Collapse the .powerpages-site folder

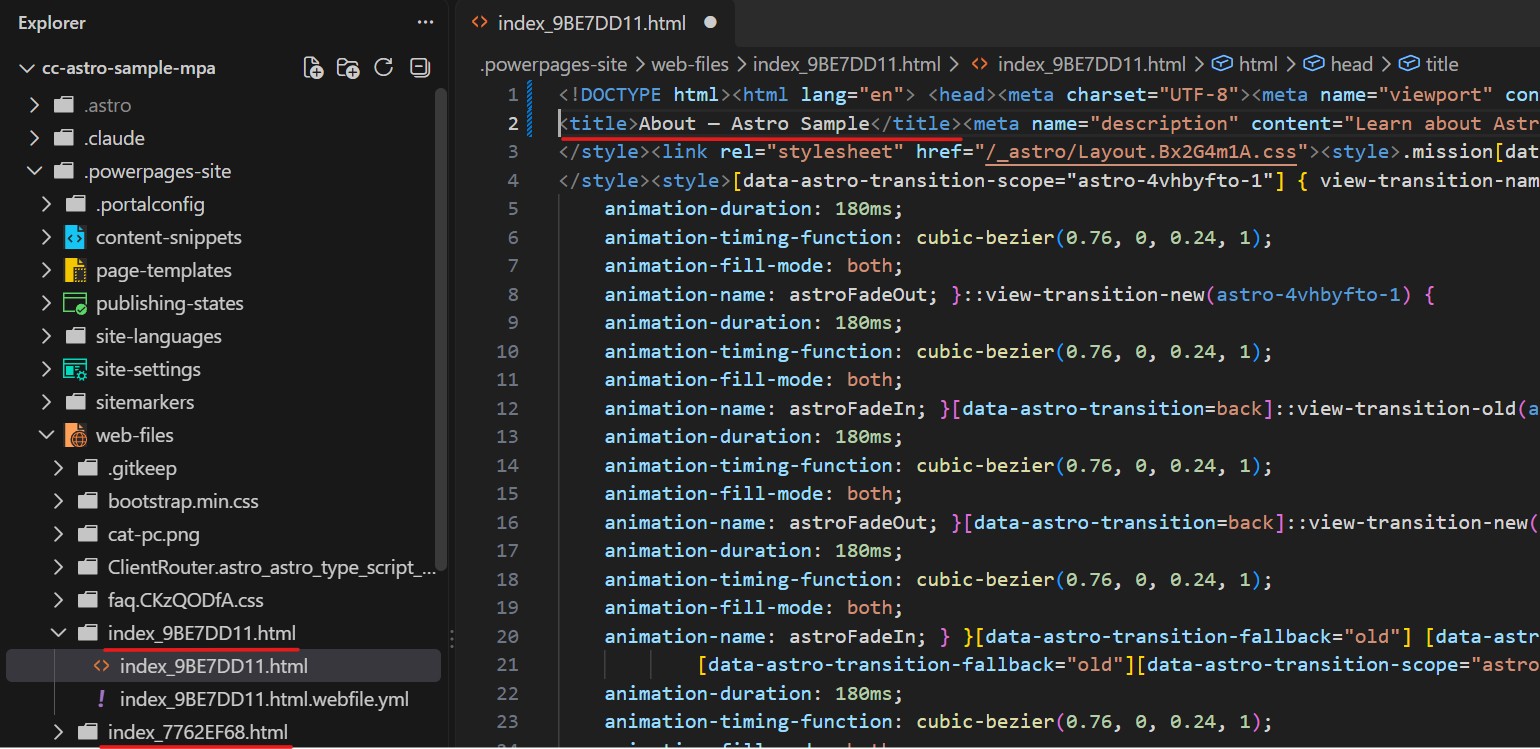pyautogui.click(x=34, y=171)
